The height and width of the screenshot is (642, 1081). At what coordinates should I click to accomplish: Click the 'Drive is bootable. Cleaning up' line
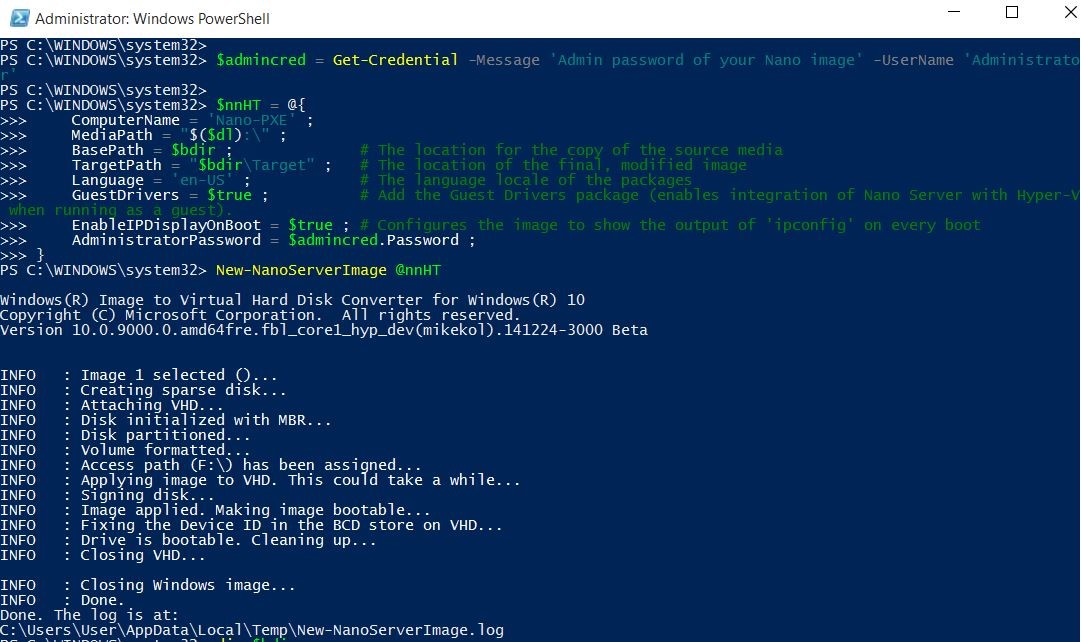click(x=188, y=540)
